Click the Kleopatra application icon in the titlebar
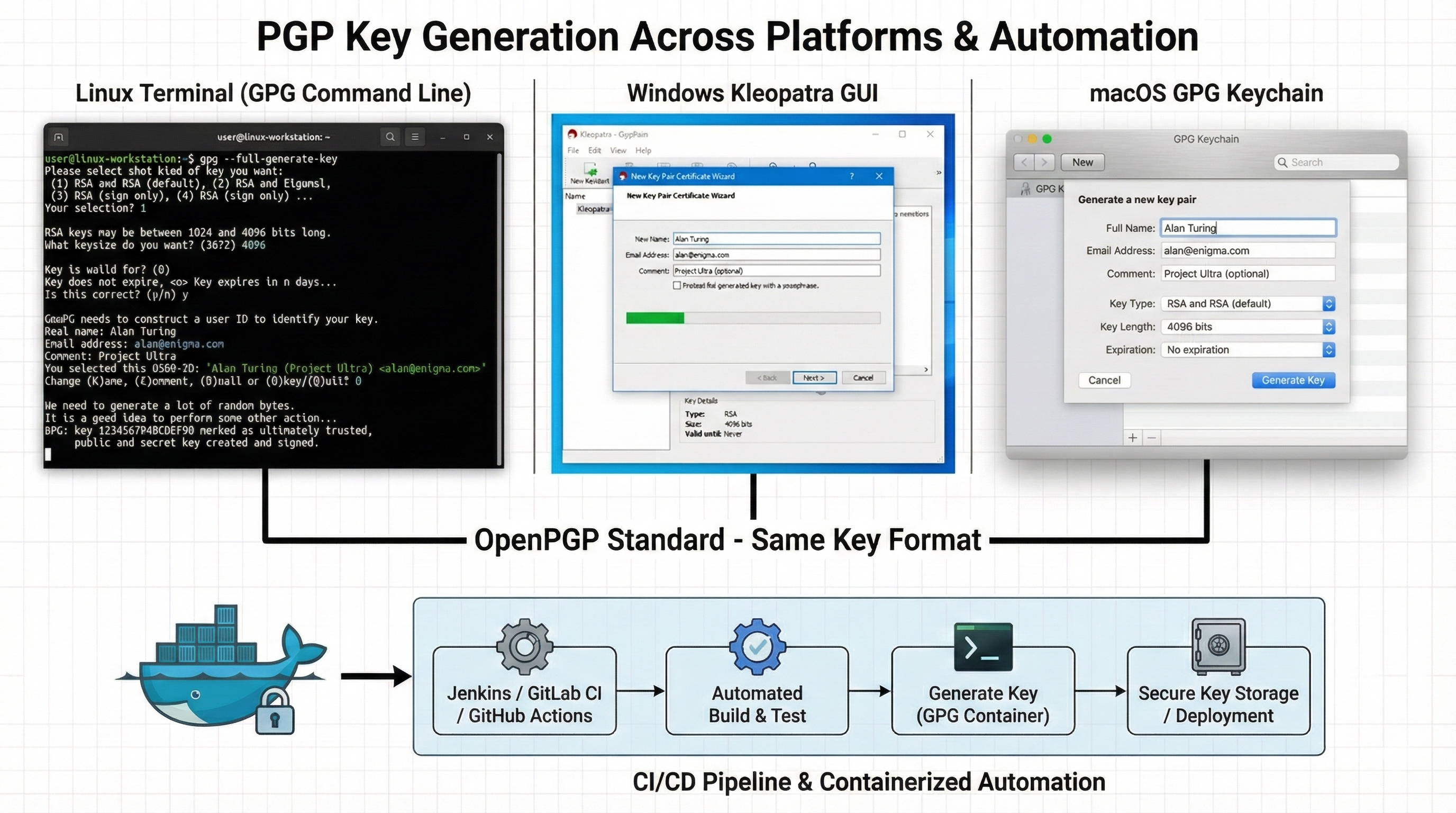1456x813 pixels. (572, 134)
